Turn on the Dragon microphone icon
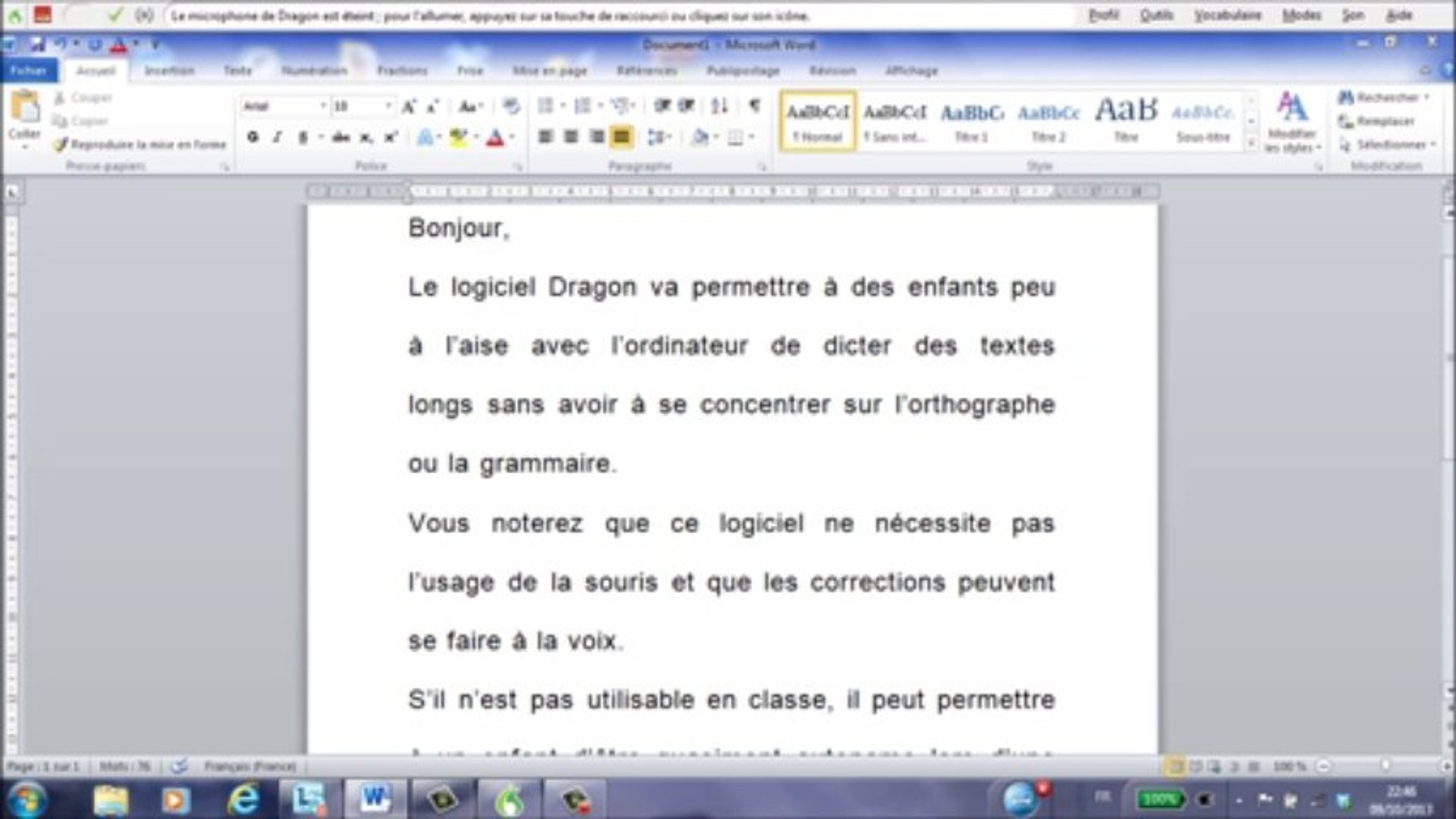The height and width of the screenshot is (819, 1456). (42, 14)
